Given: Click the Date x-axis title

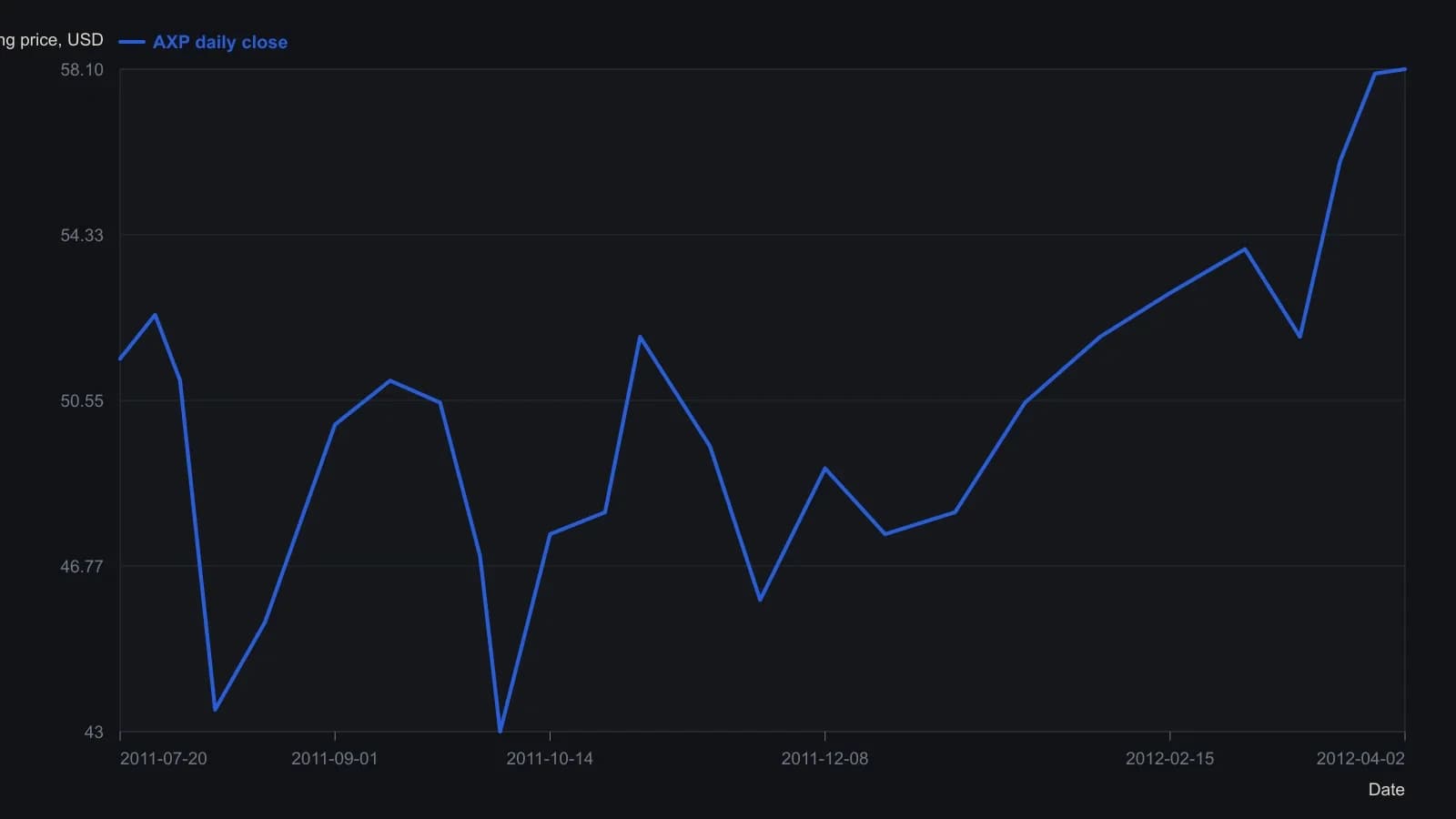Looking at the screenshot, I should coord(1386,790).
